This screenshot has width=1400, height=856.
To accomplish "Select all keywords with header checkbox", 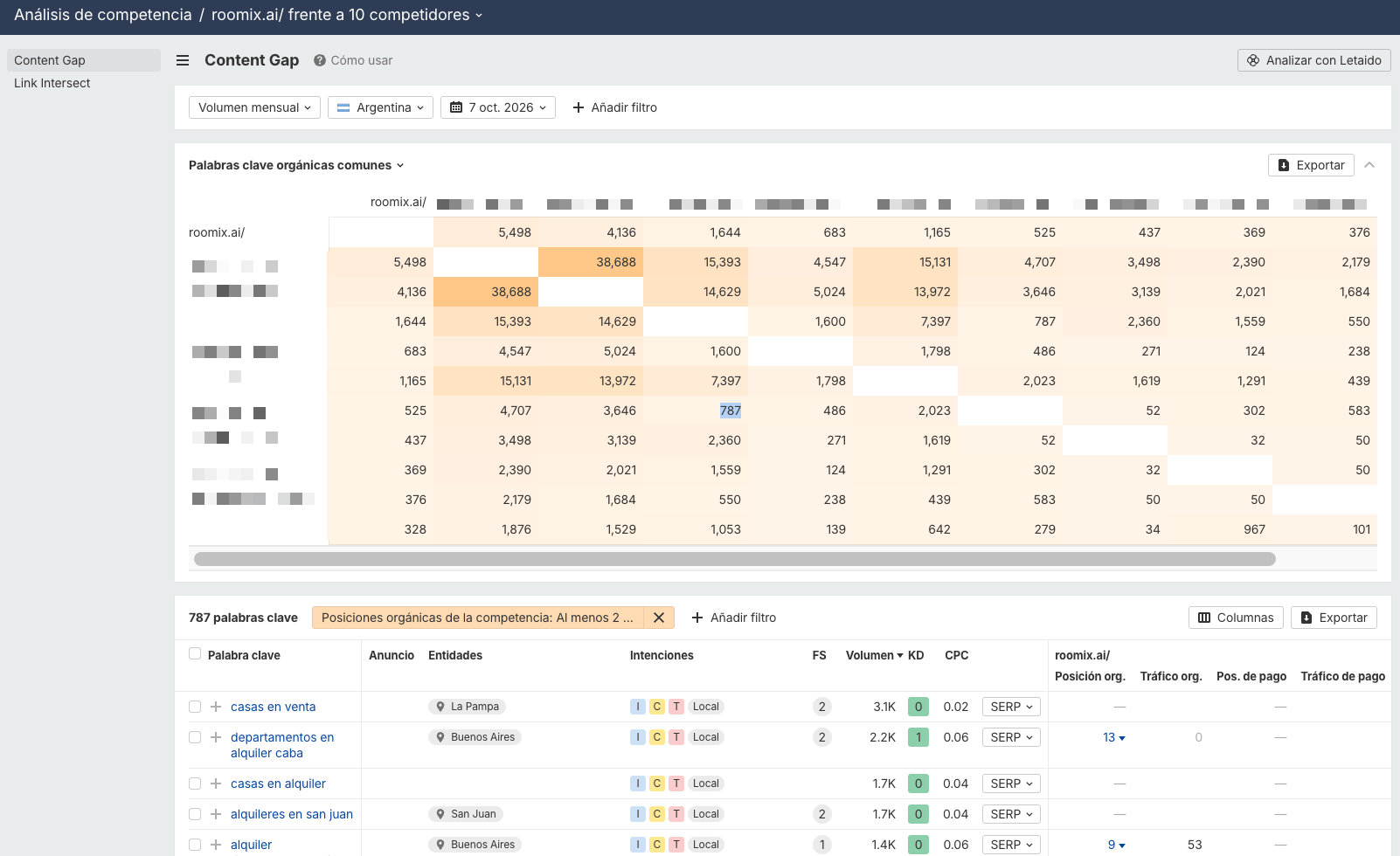I will pyautogui.click(x=195, y=653).
